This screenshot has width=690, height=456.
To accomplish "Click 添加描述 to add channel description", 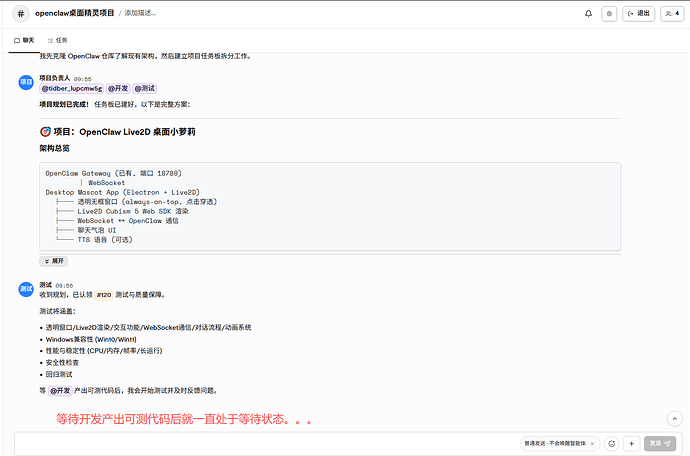I will click(x=140, y=13).
